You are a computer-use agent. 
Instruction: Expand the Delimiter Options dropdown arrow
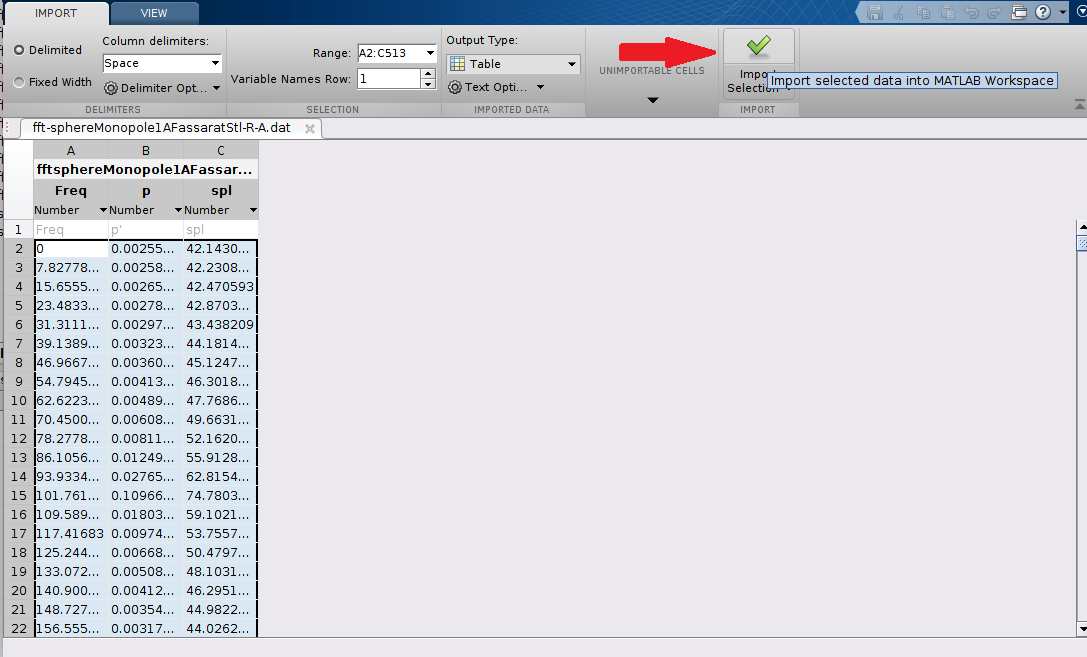pyautogui.click(x=216, y=88)
